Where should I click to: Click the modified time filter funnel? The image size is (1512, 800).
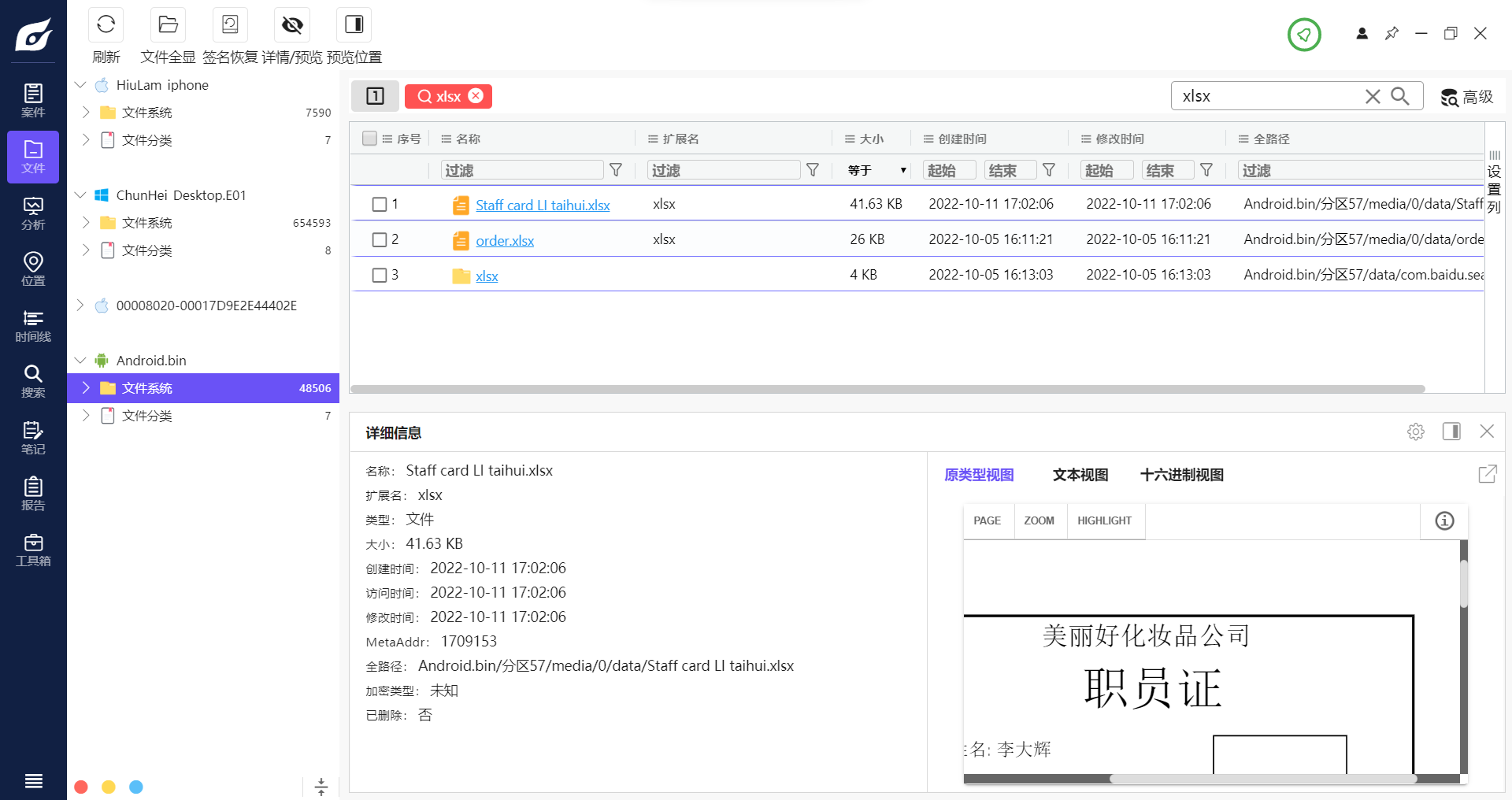click(x=1206, y=170)
